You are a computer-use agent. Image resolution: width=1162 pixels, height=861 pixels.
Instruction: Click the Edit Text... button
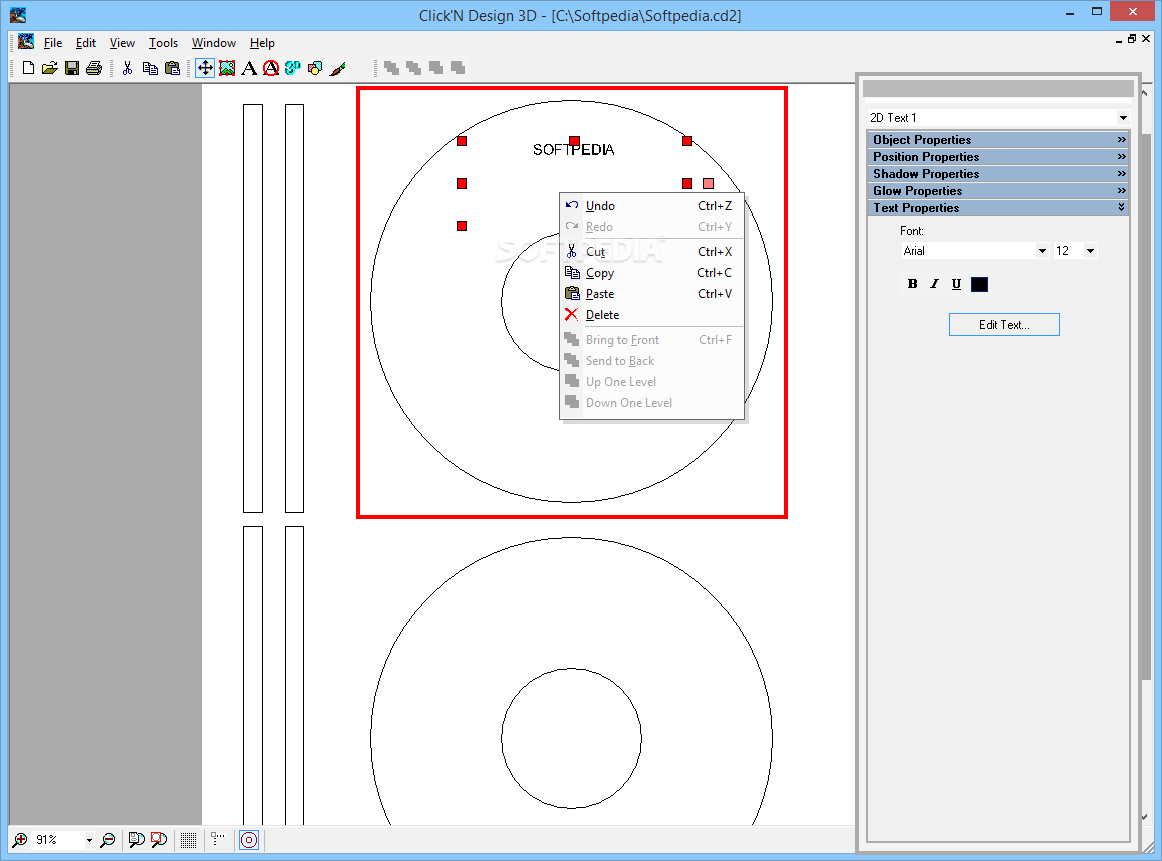pyautogui.click(x=1003, y=325)
